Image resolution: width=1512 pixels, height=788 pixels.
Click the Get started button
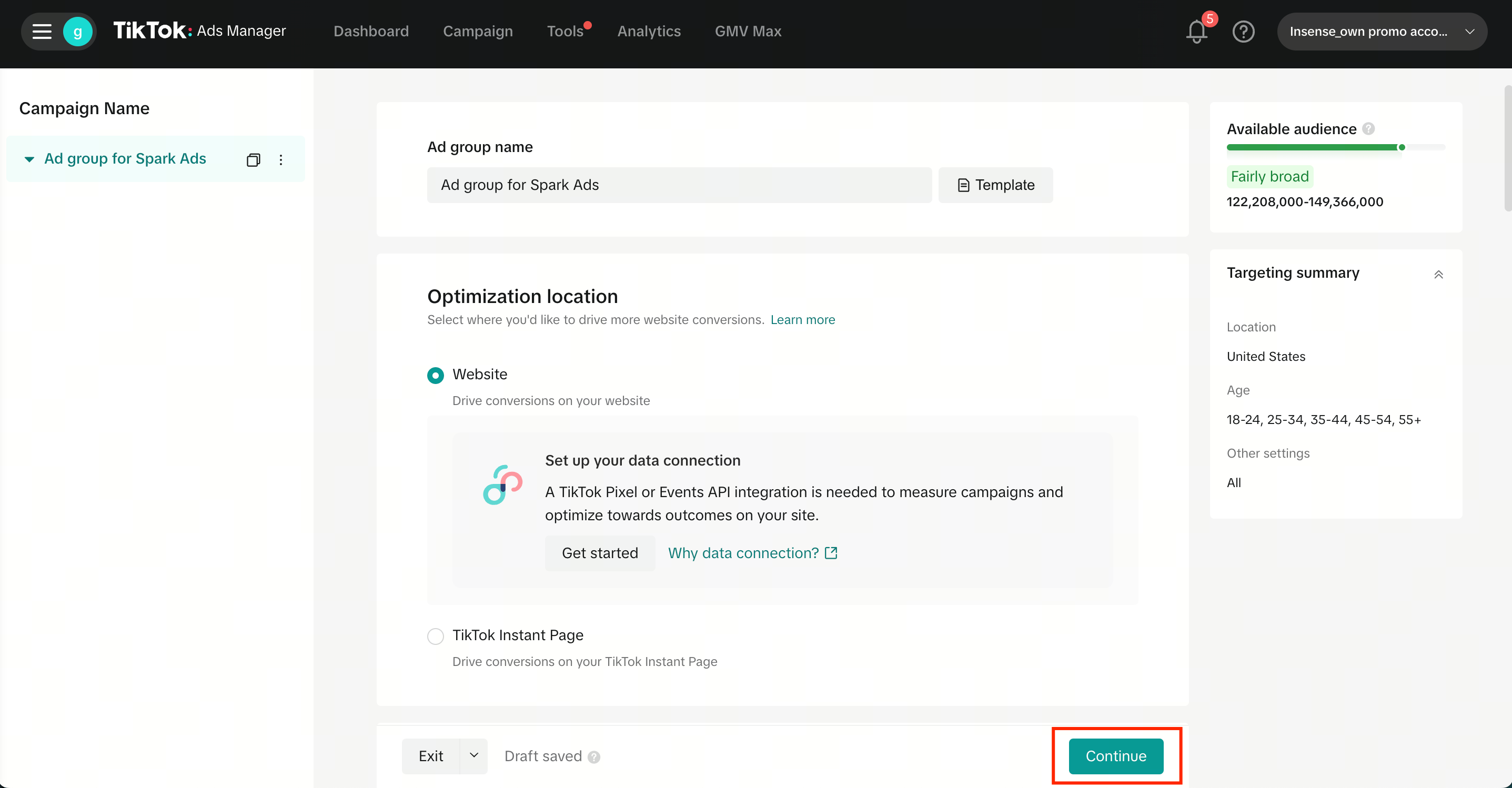(600, 553)
